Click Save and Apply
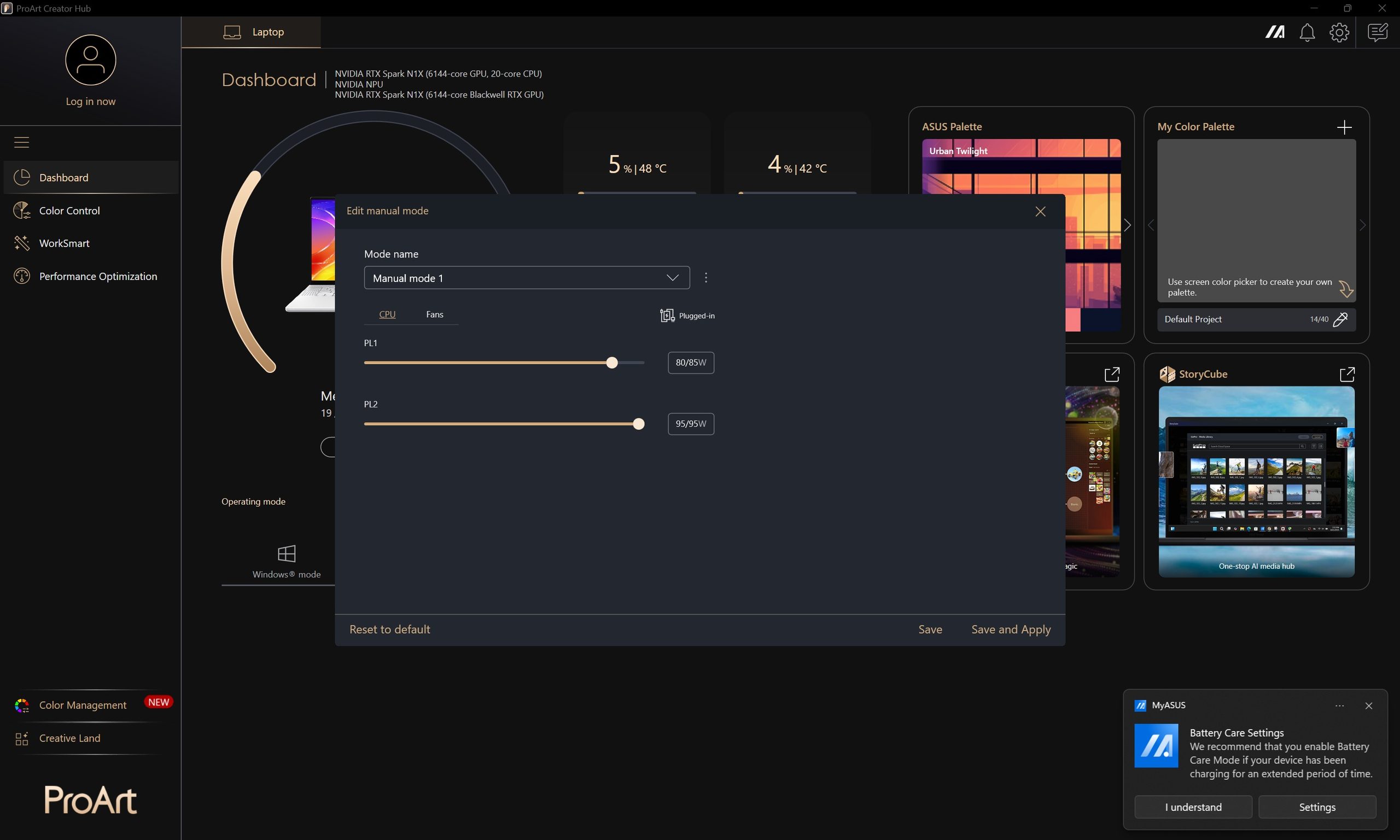 coord(1011,629)
